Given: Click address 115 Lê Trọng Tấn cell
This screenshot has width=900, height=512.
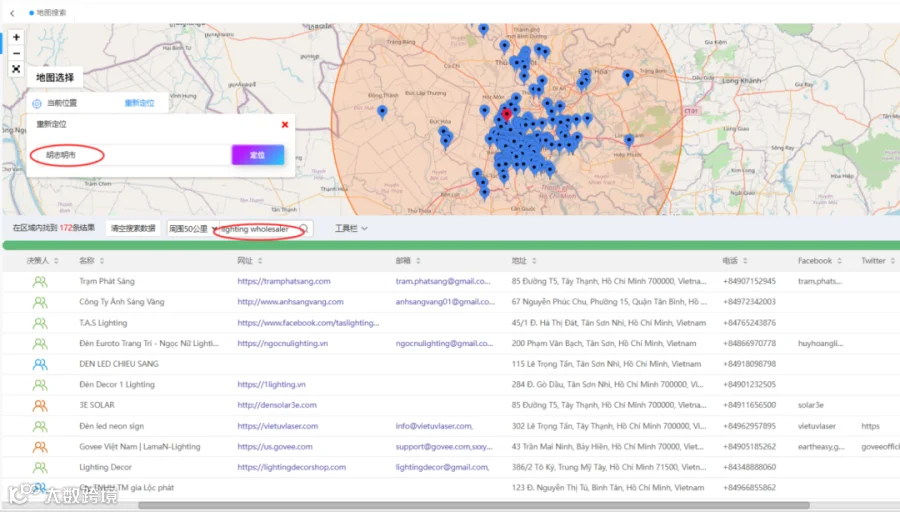Looking at the screenshot, I should [x=606, y=364].
